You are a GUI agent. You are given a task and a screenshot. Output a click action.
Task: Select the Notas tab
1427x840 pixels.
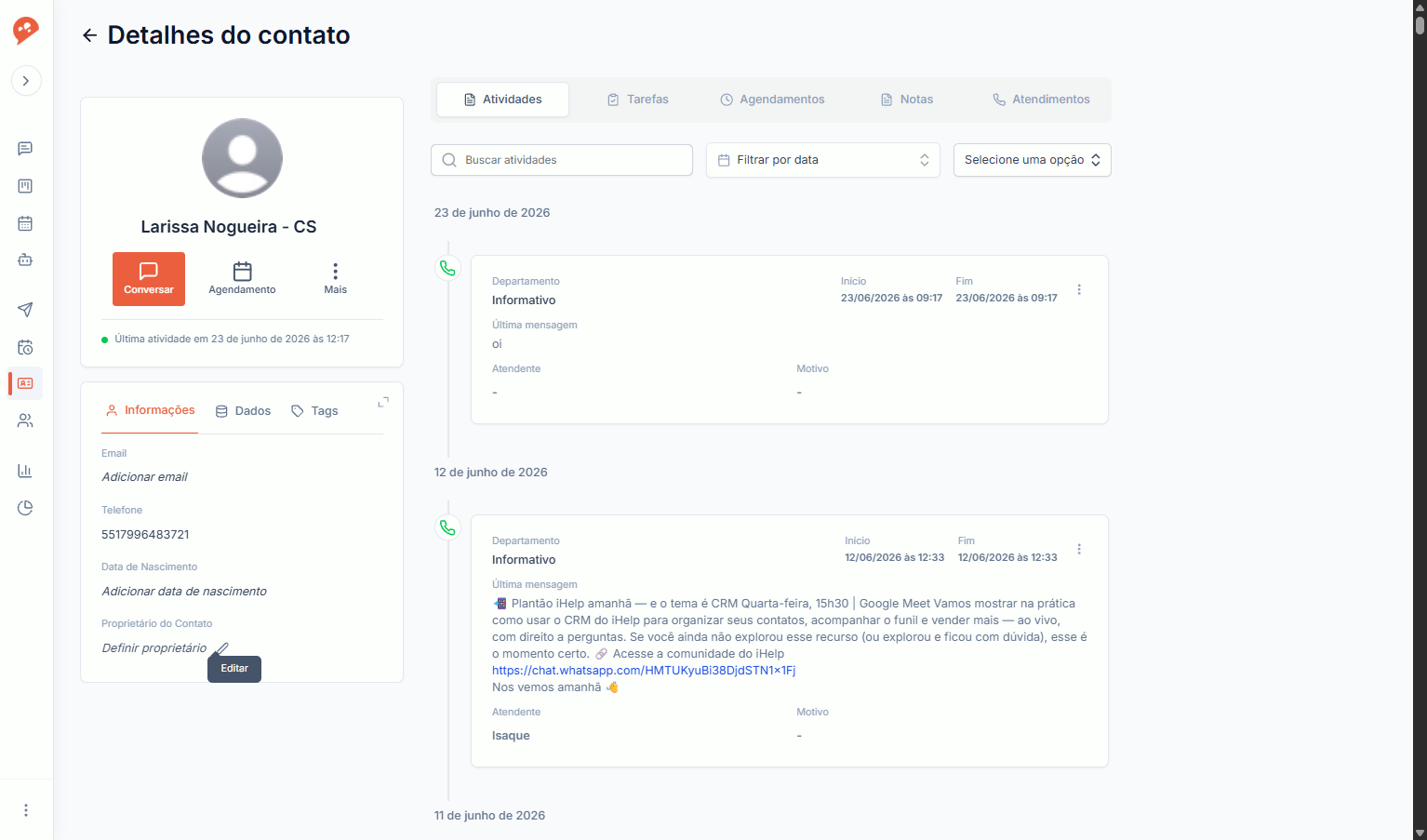(x=907, y=100)
